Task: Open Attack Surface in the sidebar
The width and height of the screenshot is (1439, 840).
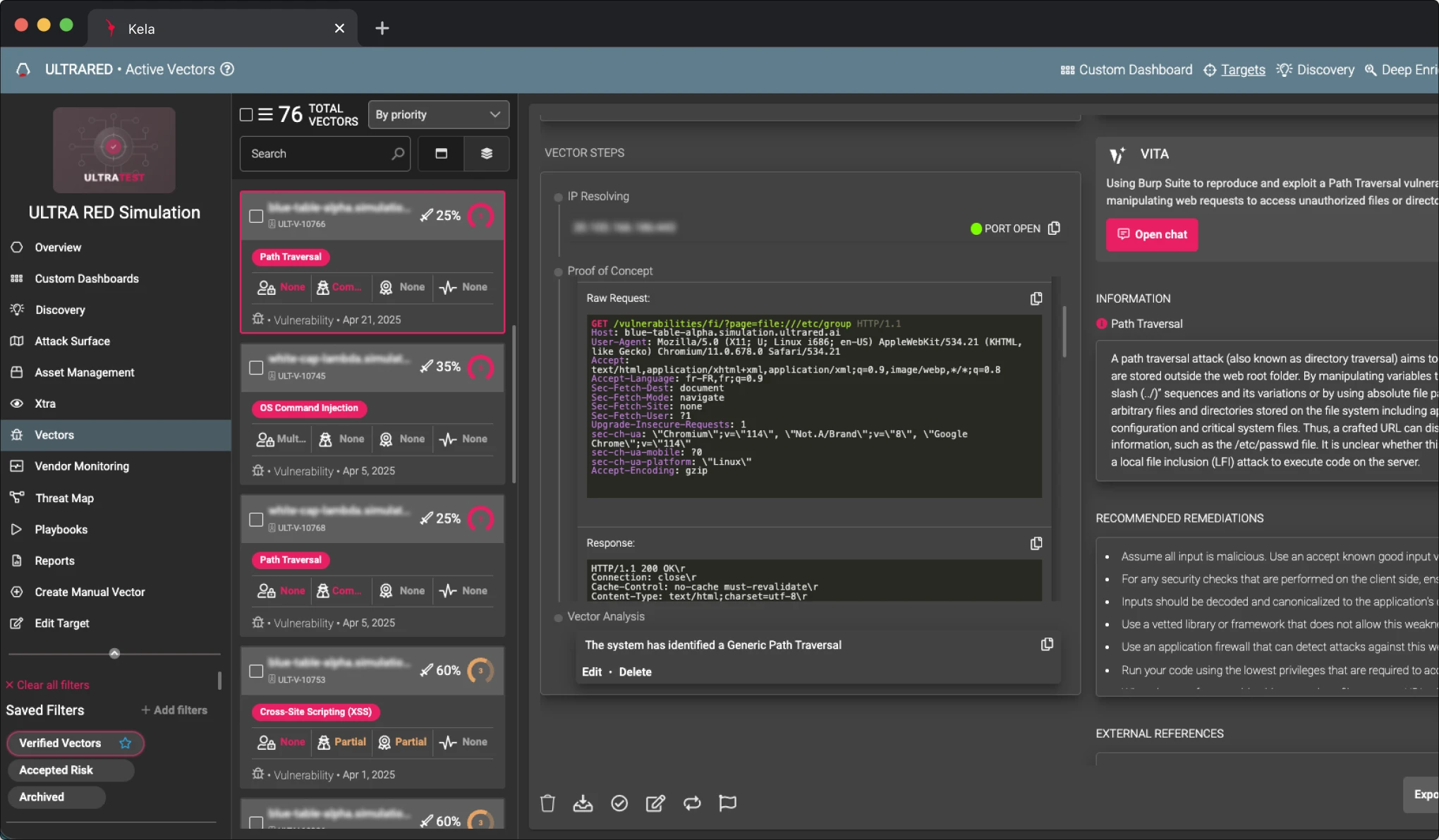Action: tap(115, 341)
